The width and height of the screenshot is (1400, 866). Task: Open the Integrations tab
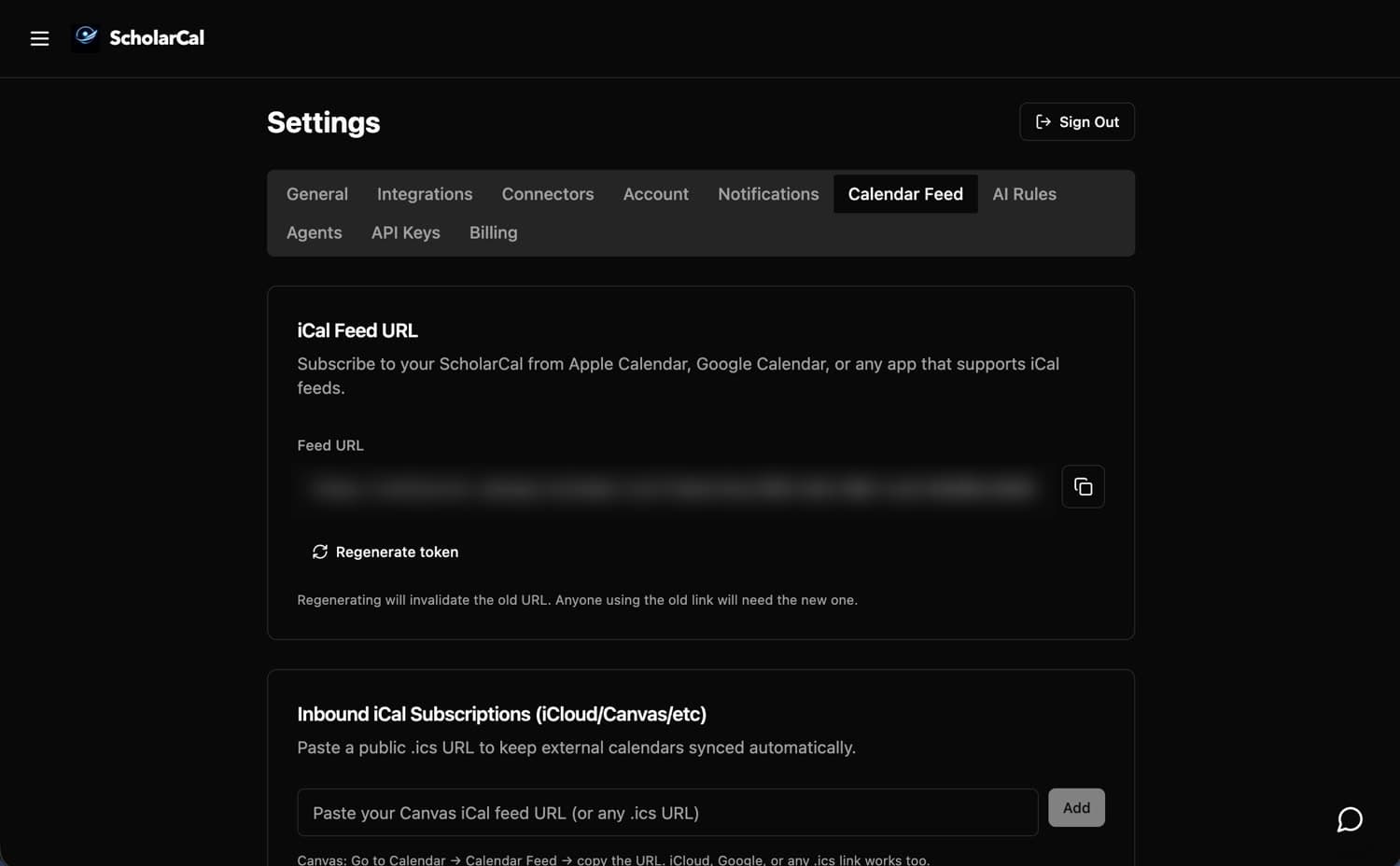click(425, 194)
